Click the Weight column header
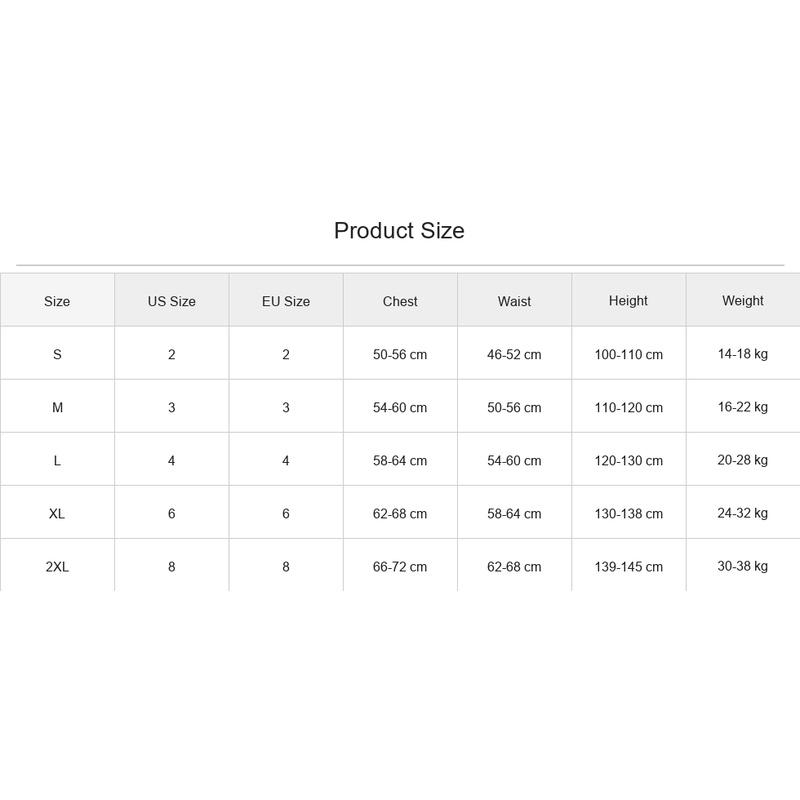Image resolution: width=800 pixels, height=800 pixels. (743, 301)
